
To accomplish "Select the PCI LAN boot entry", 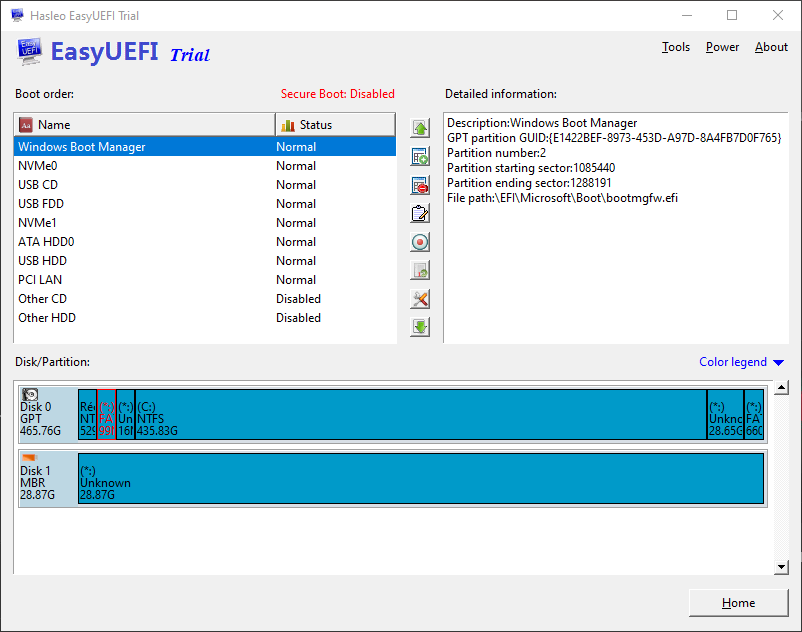I will [40, 280].
